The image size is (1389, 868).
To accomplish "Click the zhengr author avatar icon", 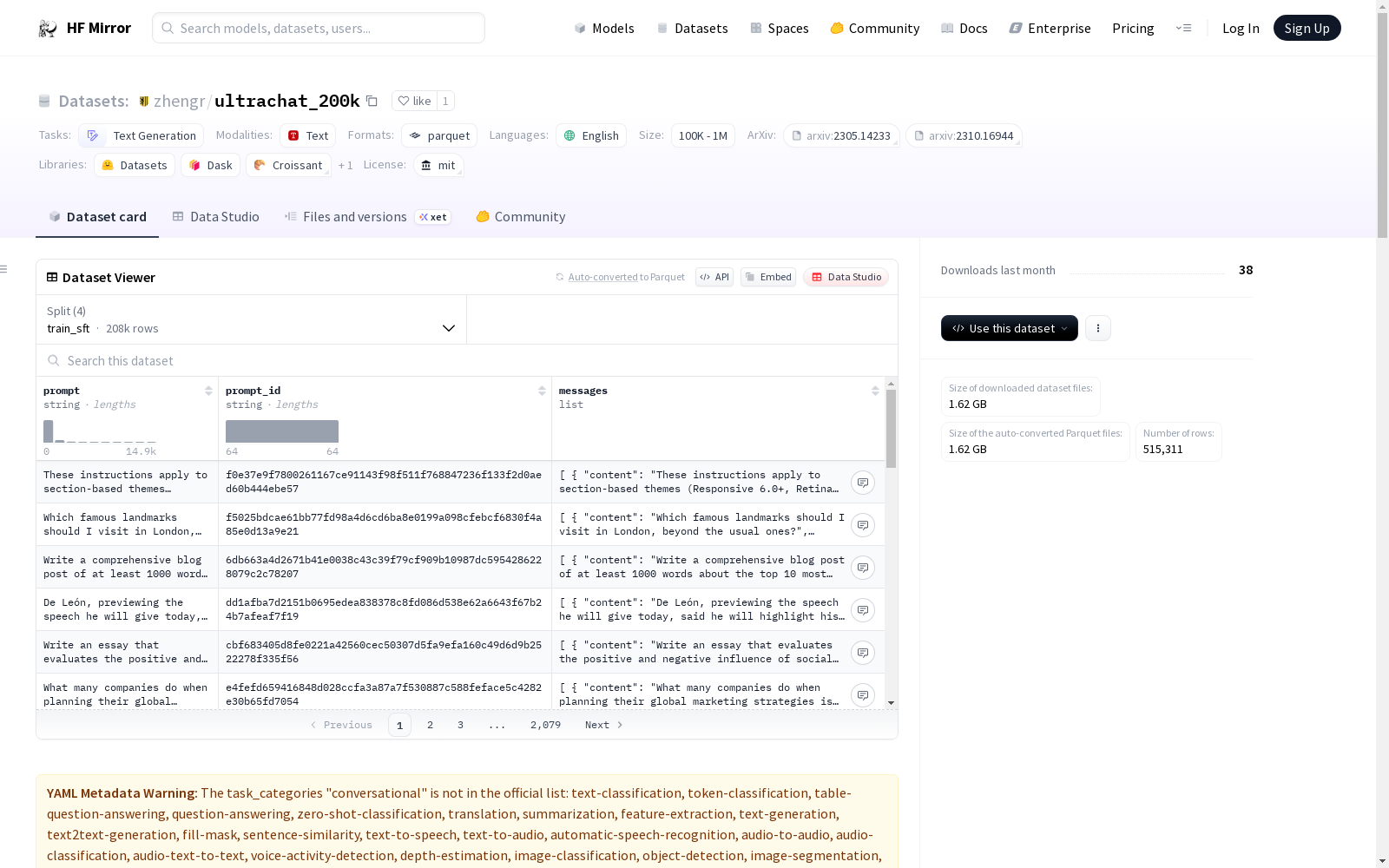I will click(x=144, y=102).
